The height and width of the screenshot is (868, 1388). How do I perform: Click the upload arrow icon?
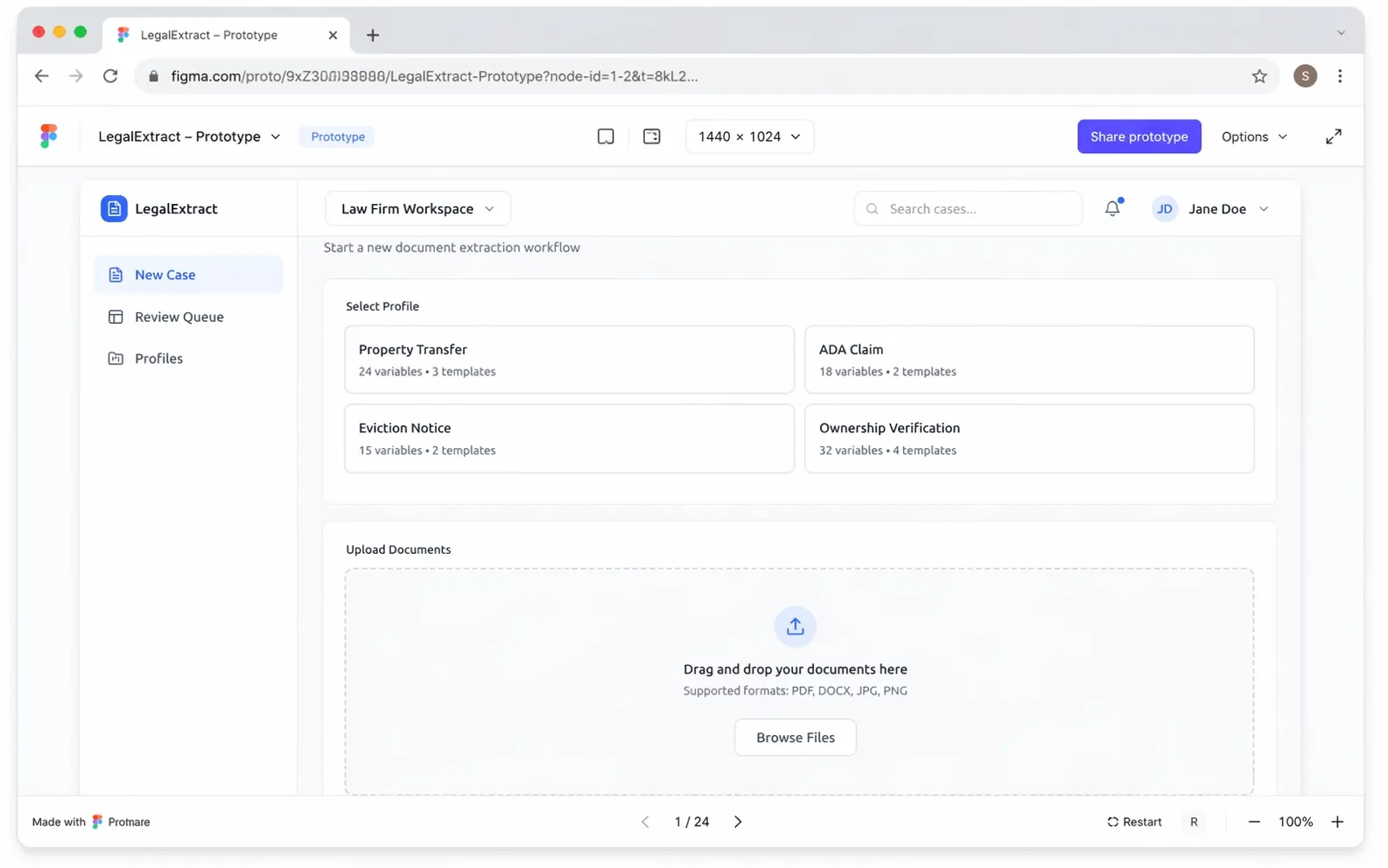click(x=795, y=626)
